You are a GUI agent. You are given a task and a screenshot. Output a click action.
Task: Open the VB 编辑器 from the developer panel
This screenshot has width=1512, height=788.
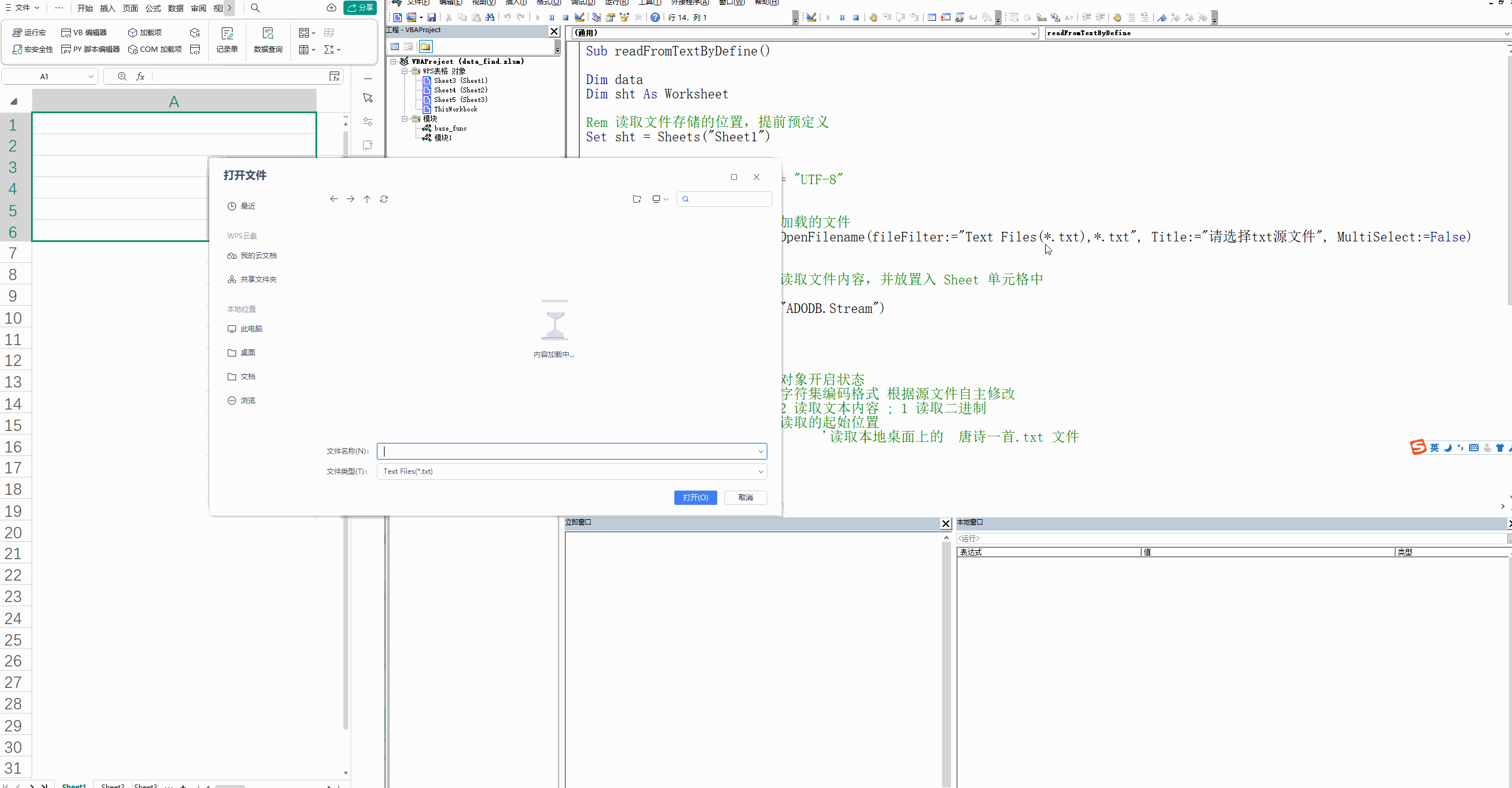[x=84, y=33]
